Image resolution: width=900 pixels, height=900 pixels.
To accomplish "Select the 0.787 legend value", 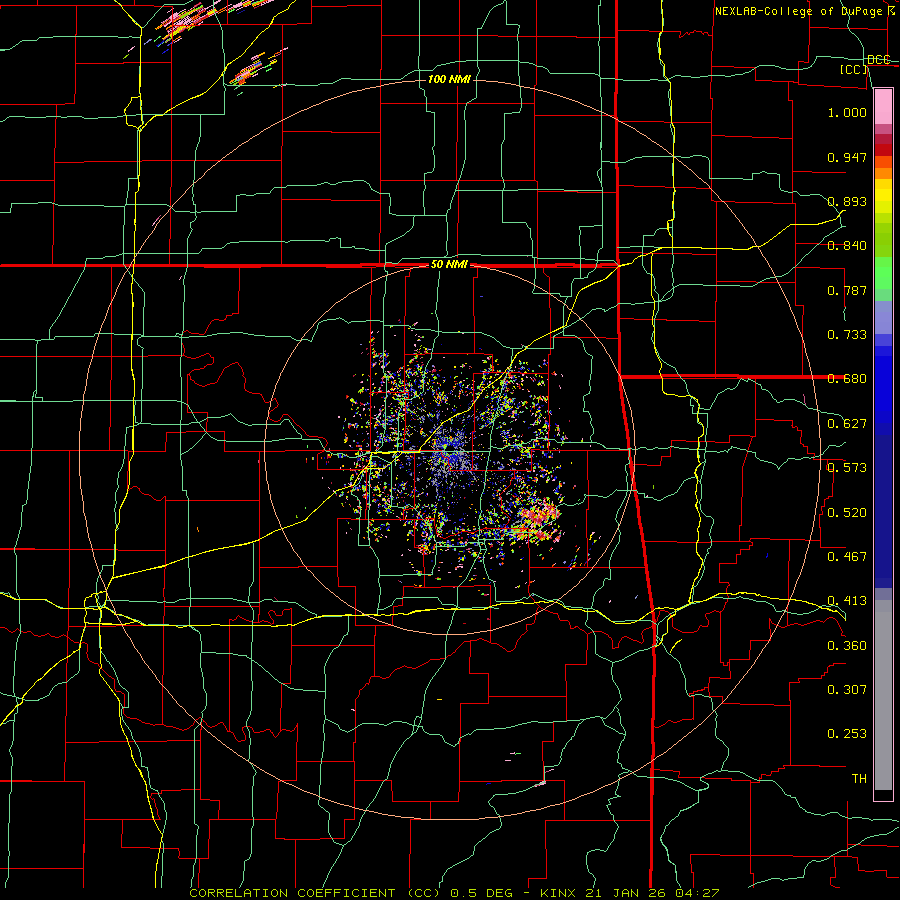I will [x=847, y=290].
